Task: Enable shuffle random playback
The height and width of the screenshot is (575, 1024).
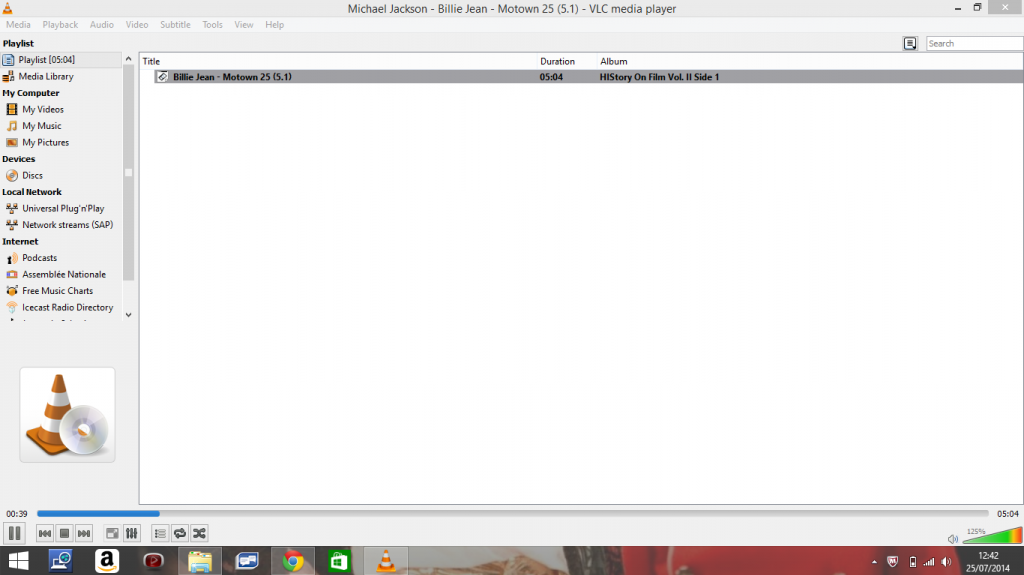Action: (x=199, y=533)
